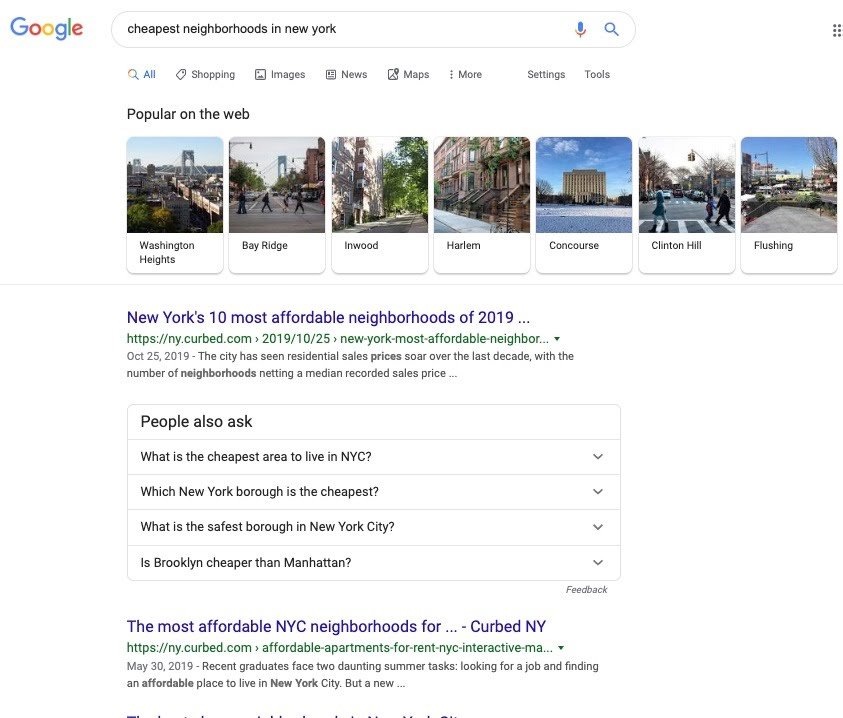The width and height of the screenshot is (843, 718).
Task: Open the More search options menu
Action: (466, 74)
